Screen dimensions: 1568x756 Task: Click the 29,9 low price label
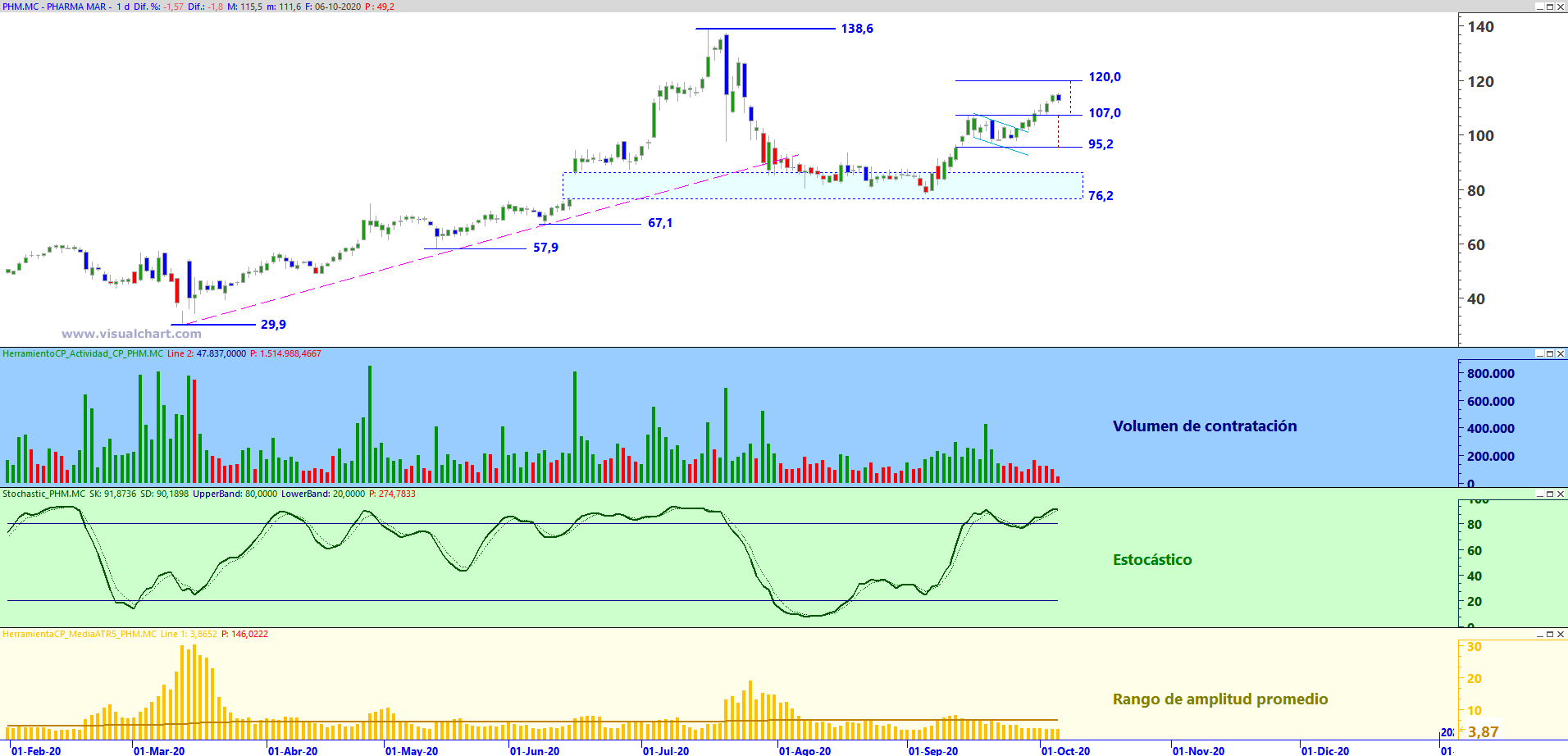[273, 325]
